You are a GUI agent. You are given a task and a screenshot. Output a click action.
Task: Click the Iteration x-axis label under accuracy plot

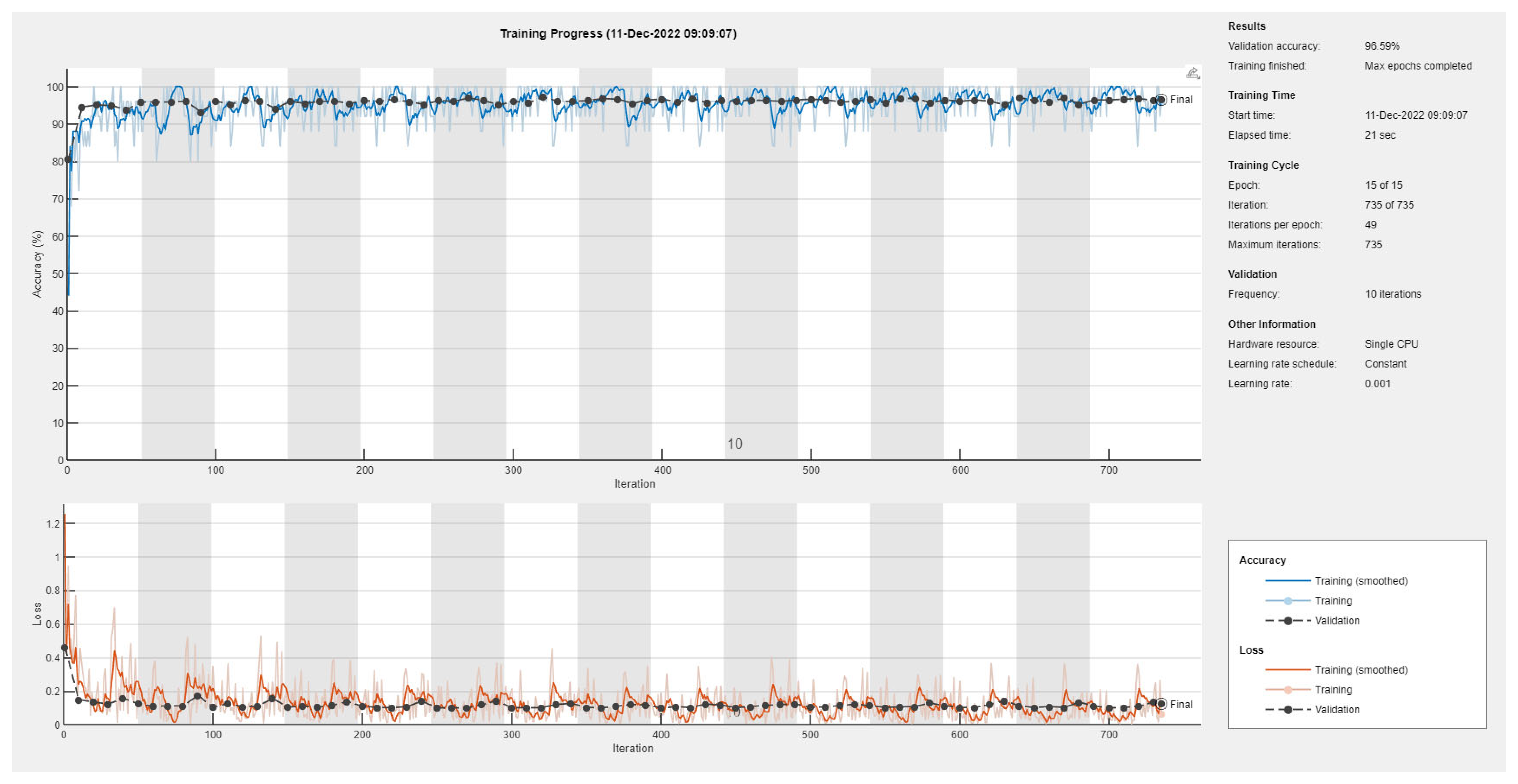click(635, 484)
